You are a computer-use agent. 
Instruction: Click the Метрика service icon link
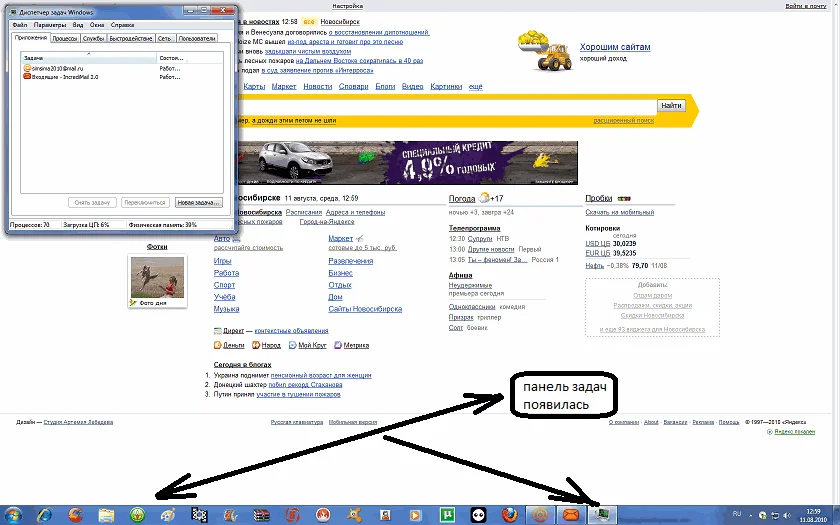pyautogui.click(x=352, y=346)
